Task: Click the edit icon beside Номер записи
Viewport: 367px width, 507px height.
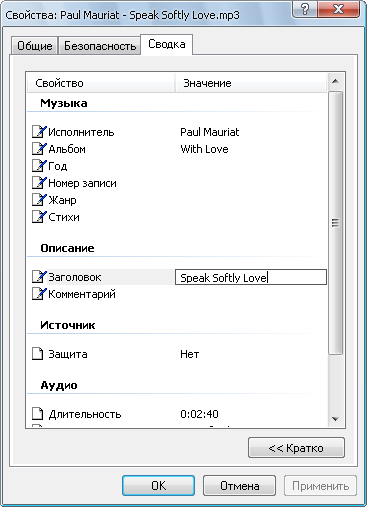Action: point(39,183)
